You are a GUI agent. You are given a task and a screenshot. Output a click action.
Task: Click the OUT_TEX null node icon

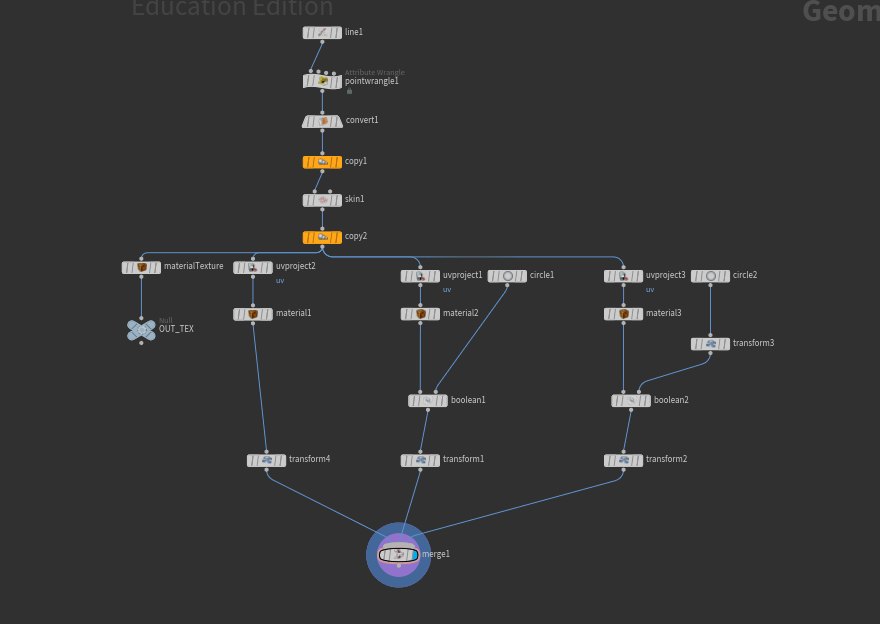tap(141, 329)
